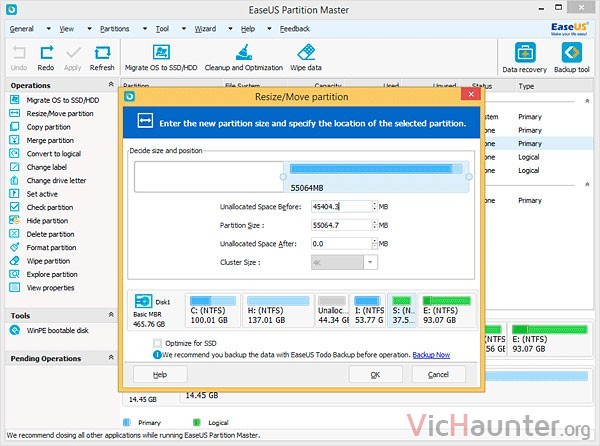The width and height of the screenshot is (600, 446).
Task: Open the View menu
Action: (67, 29)
